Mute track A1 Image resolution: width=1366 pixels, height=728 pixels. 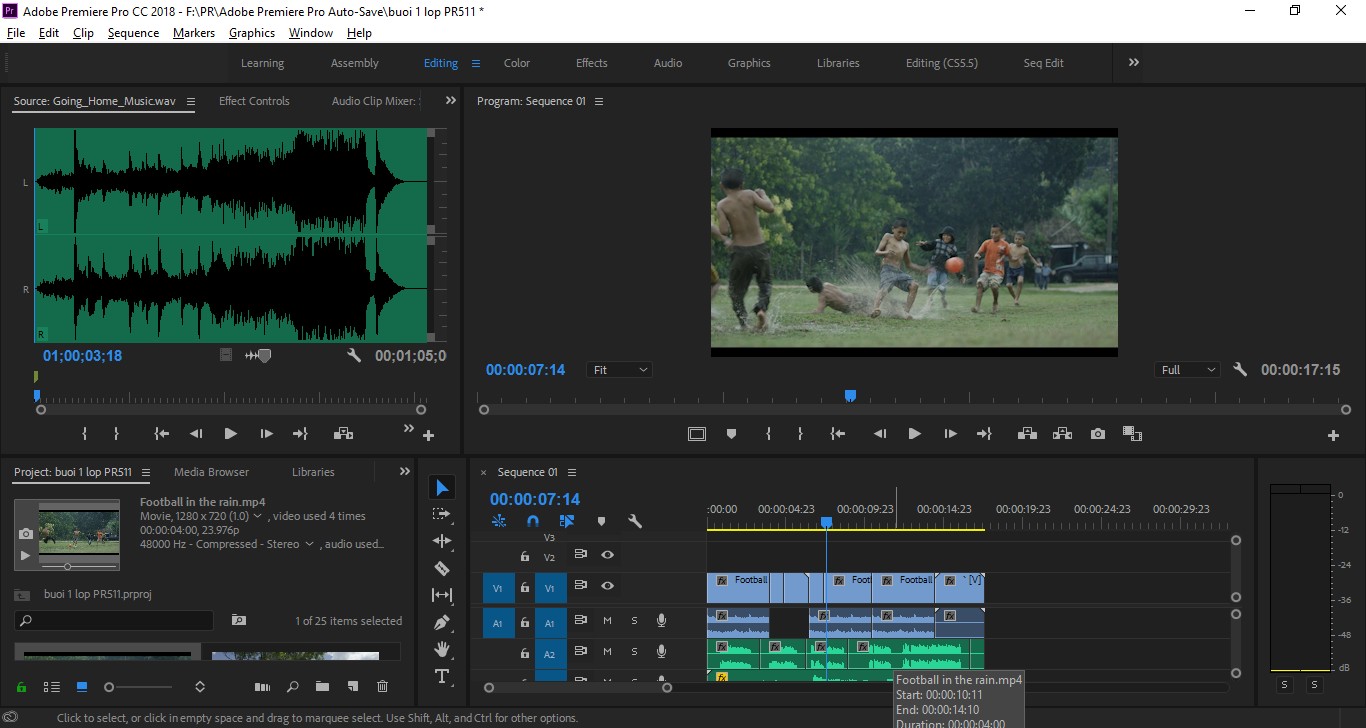pyautogui.click(x=607, y=621)
